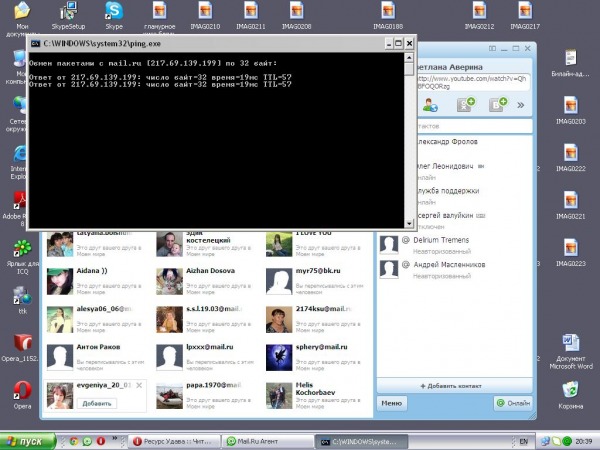Expand the quick launch overflow chevron
The width and height of the screenshot is (600, 450).
coord(114,439)
